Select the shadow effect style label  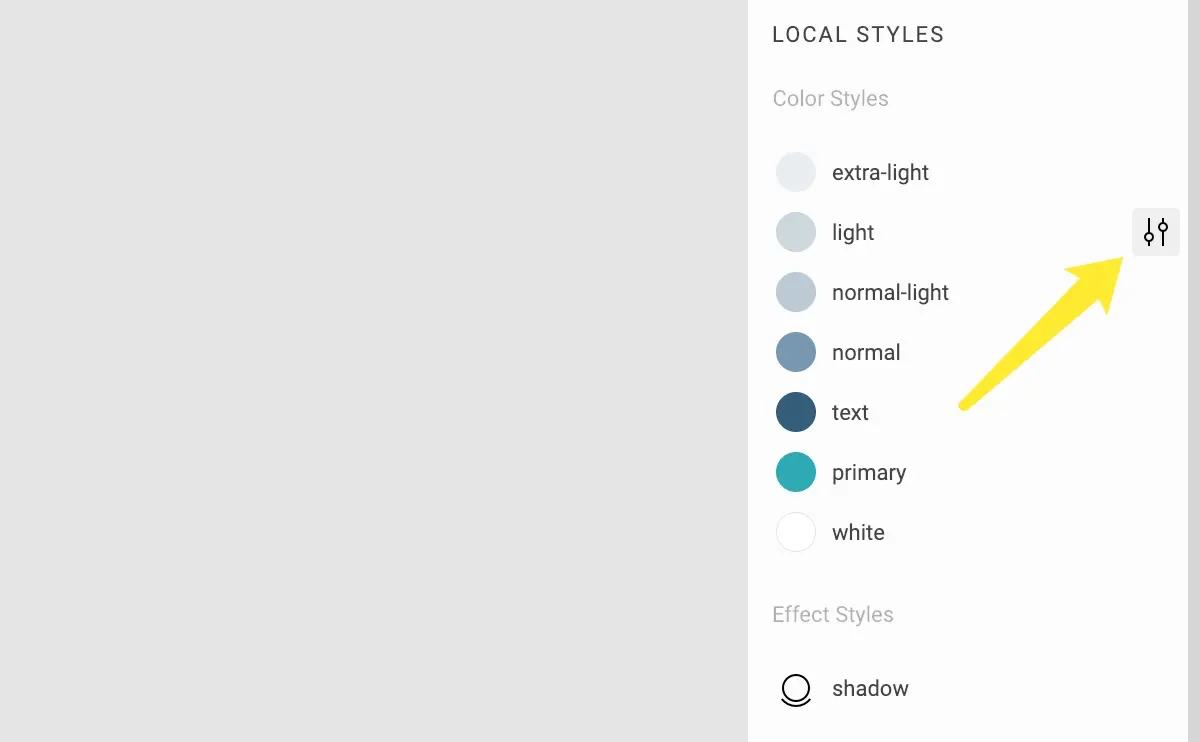coord(870,689)
